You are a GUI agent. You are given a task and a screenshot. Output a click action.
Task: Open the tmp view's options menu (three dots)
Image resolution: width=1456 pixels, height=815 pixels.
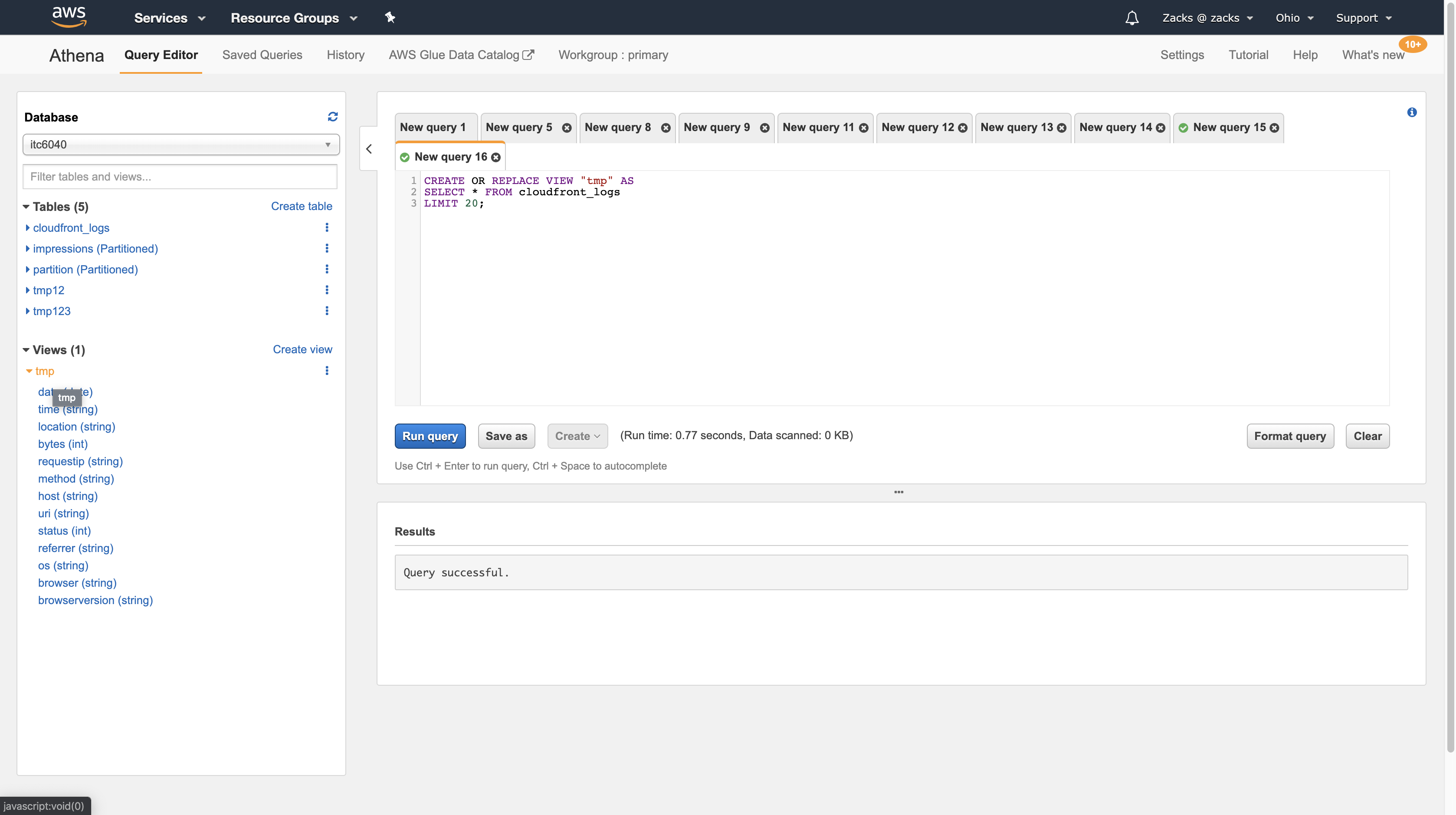pyautogui.click(x=327, y=371)
